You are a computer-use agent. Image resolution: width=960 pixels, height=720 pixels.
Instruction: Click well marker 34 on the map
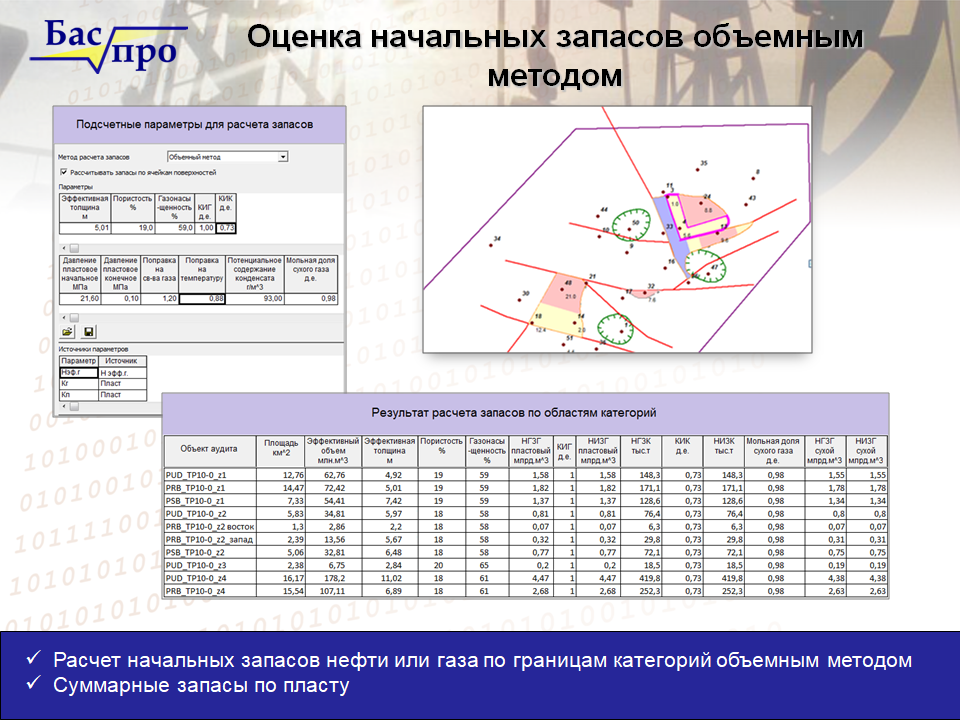pyautogui.click(x=491, y=245)
